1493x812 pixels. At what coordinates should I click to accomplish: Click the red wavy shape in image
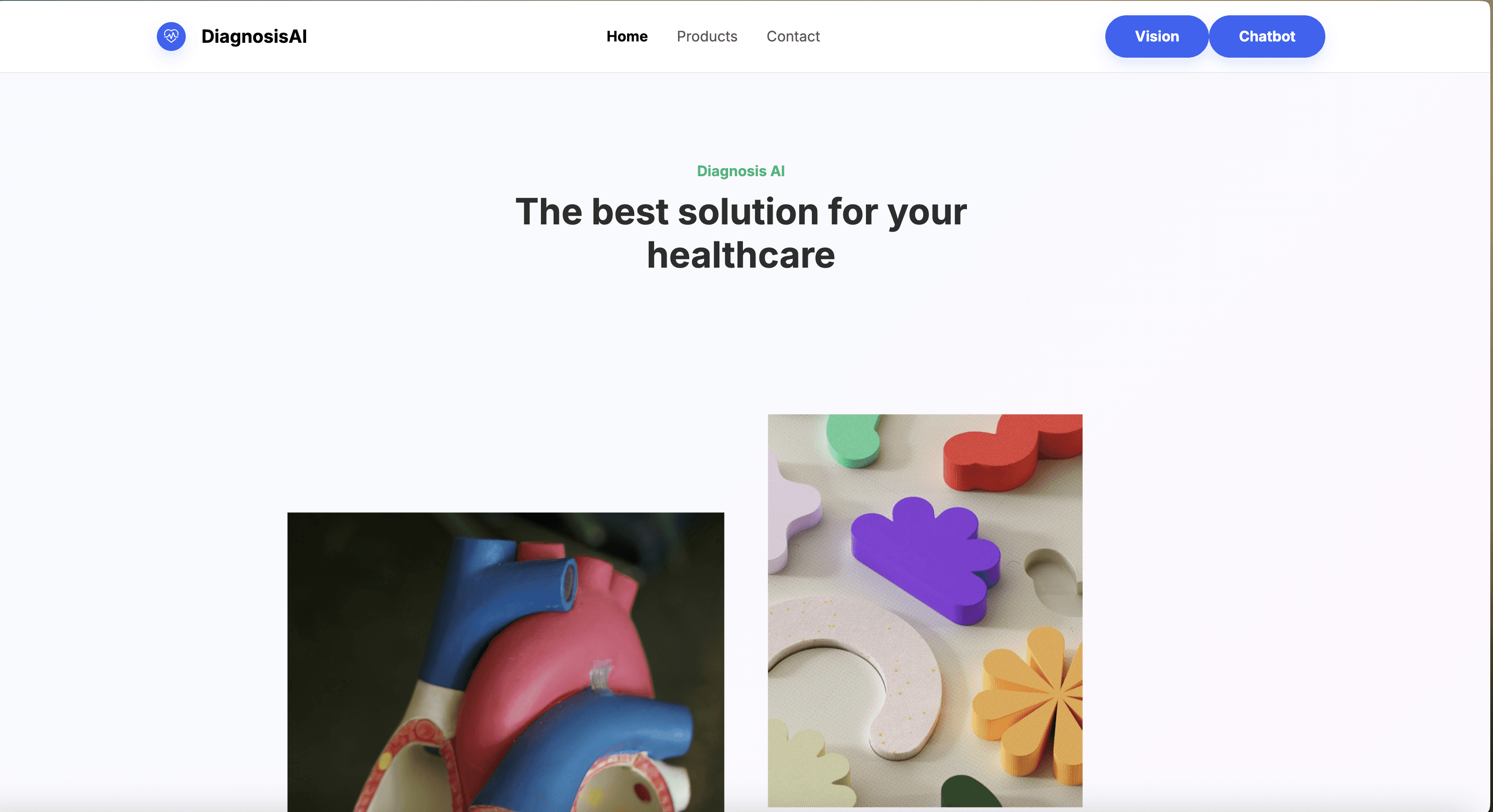pos(1012,455)
